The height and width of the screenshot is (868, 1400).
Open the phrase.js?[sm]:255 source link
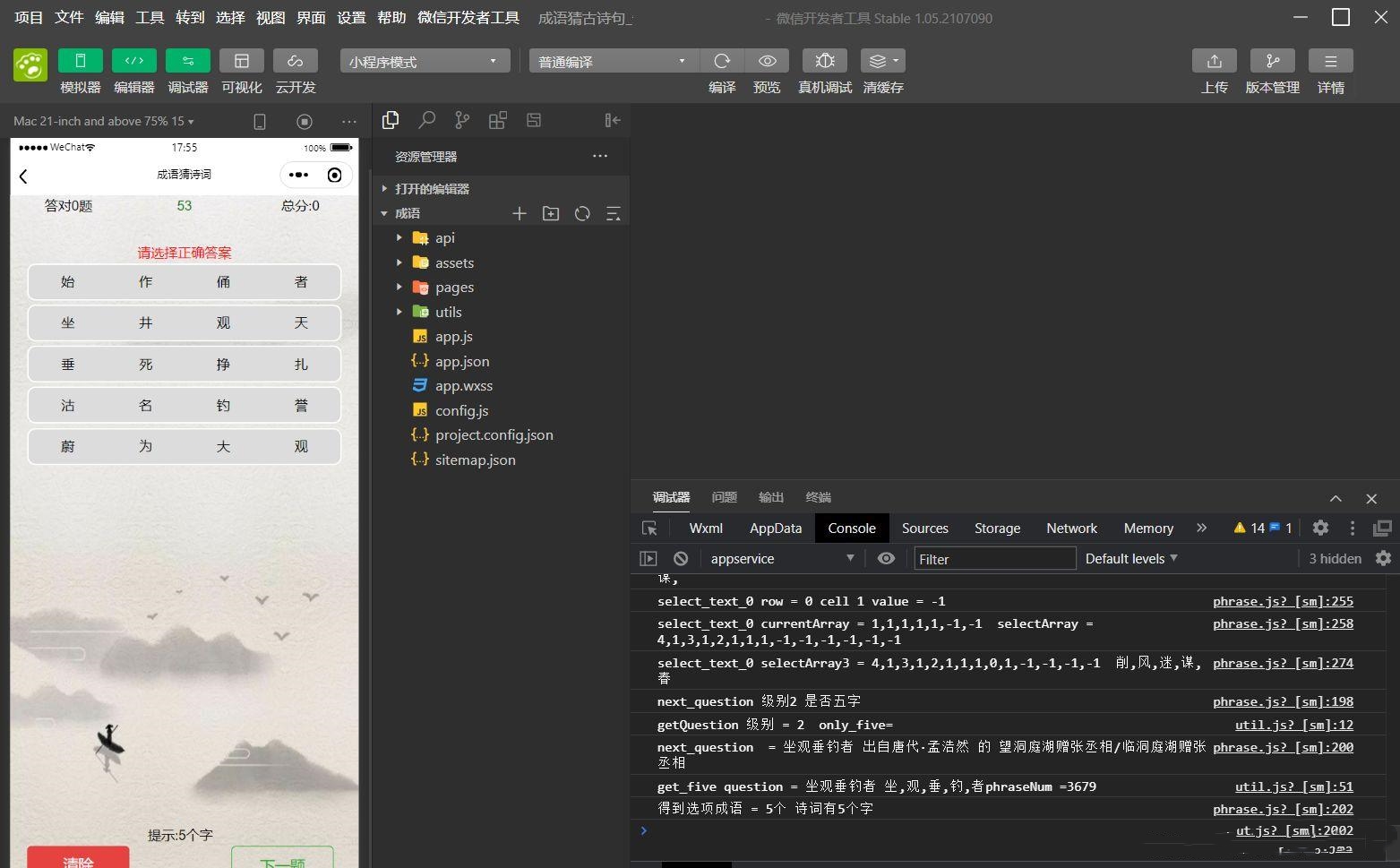pos(1283,601)
